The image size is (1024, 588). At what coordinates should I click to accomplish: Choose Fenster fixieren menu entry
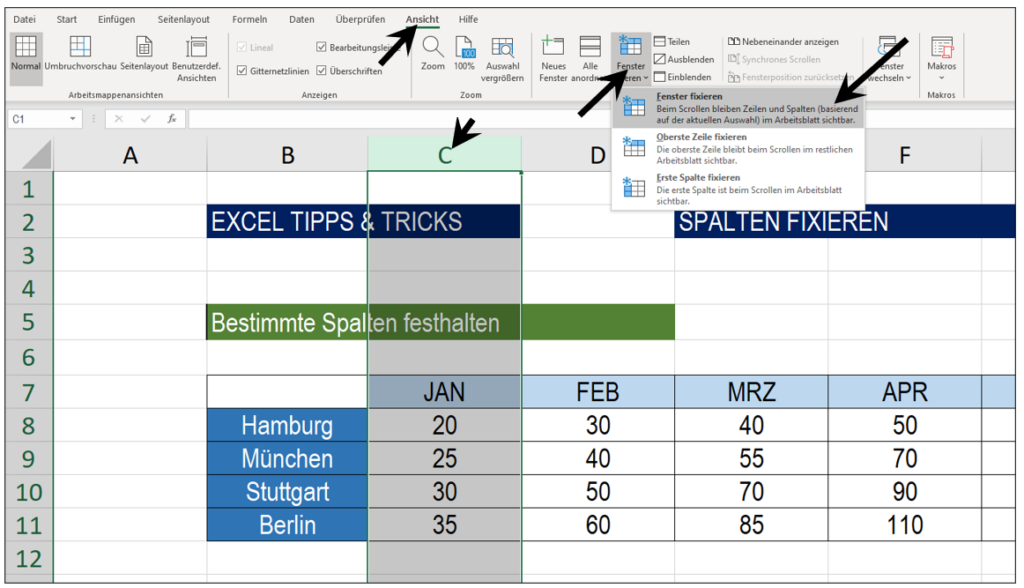click(738, 108)
